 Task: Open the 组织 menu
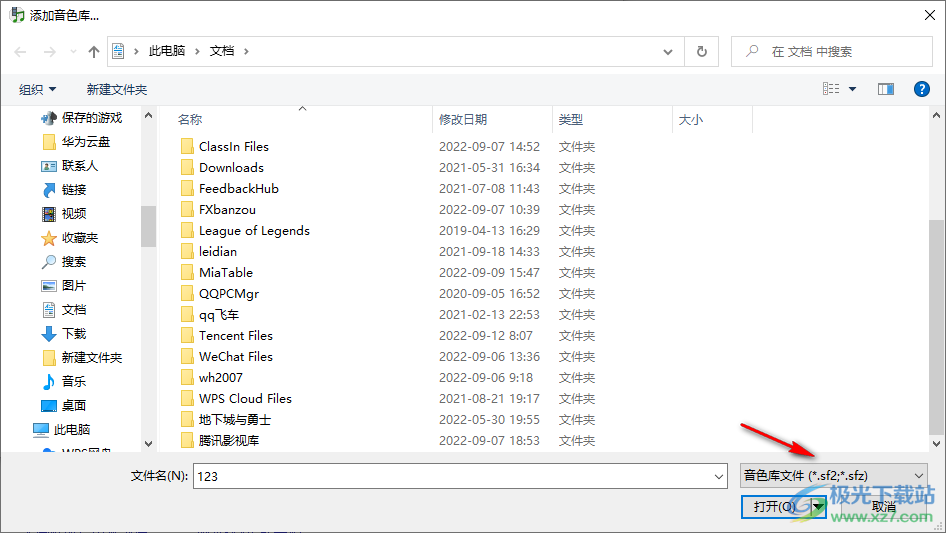(x=37, y=89)
